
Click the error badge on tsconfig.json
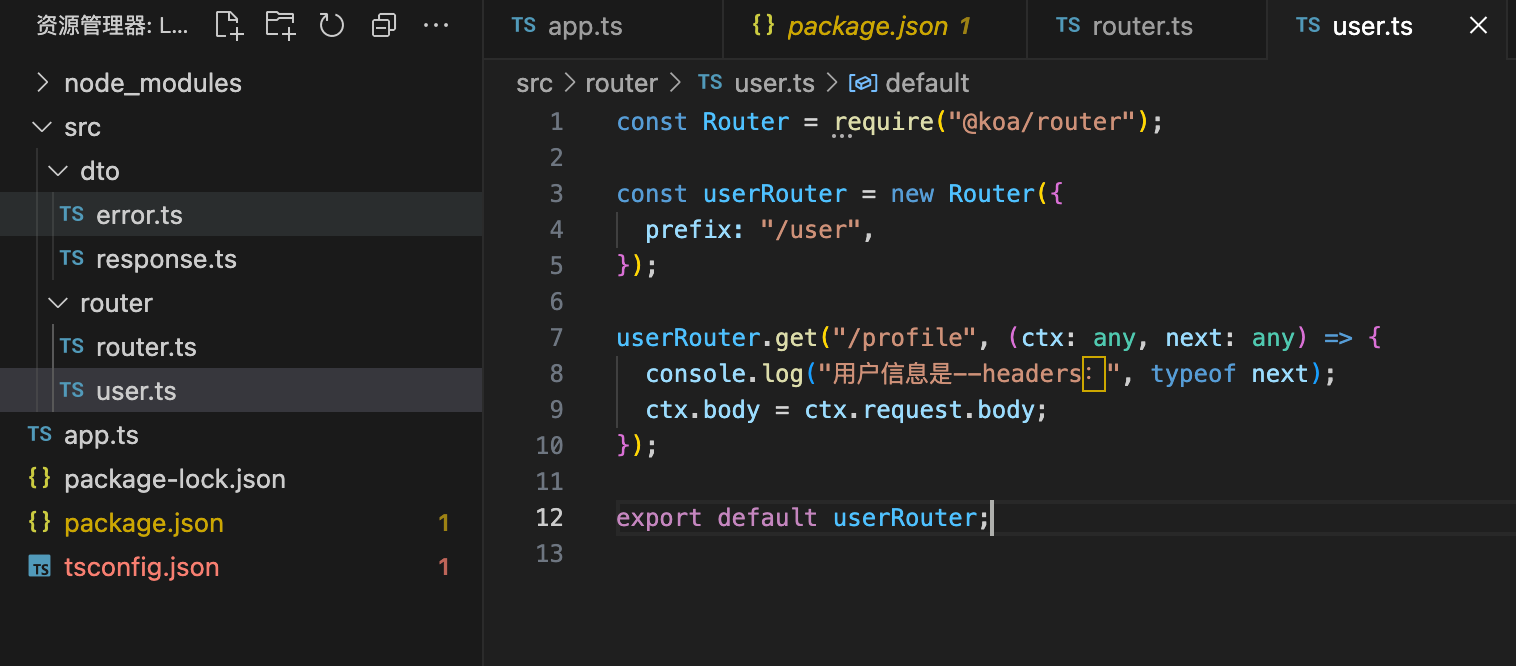tap(444, 566)
